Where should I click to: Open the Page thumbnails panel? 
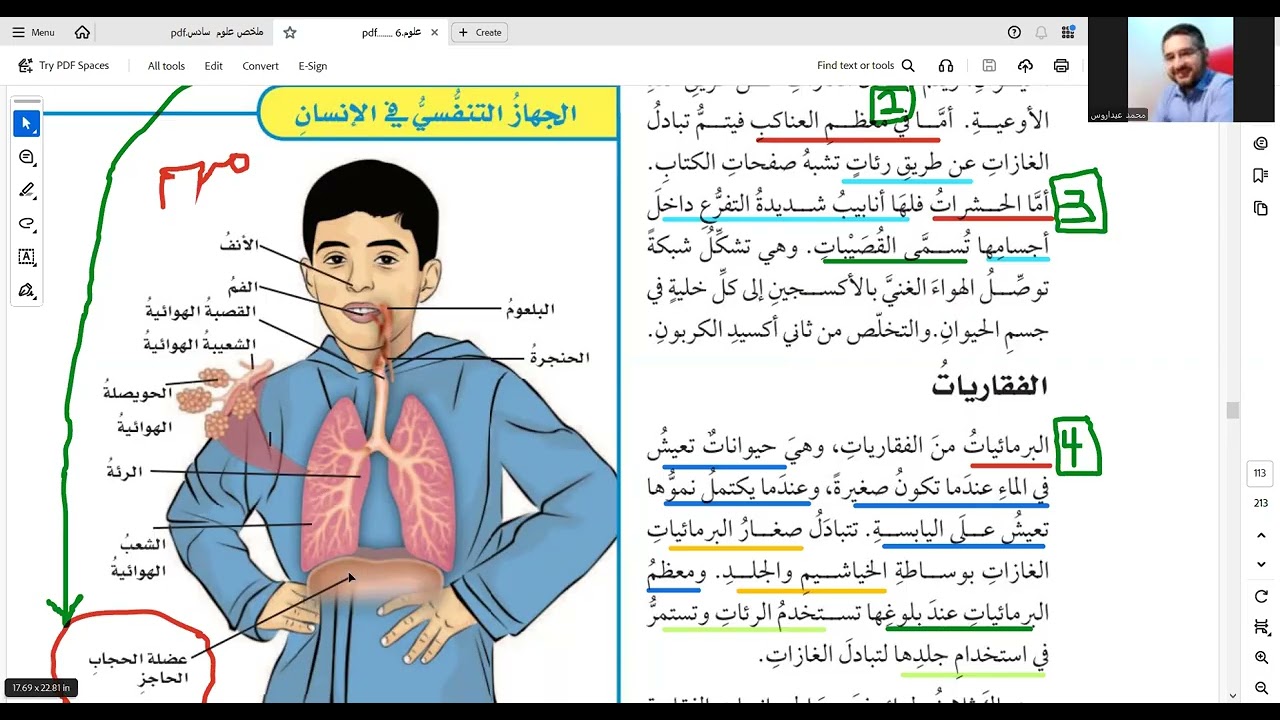point(1261,208)
